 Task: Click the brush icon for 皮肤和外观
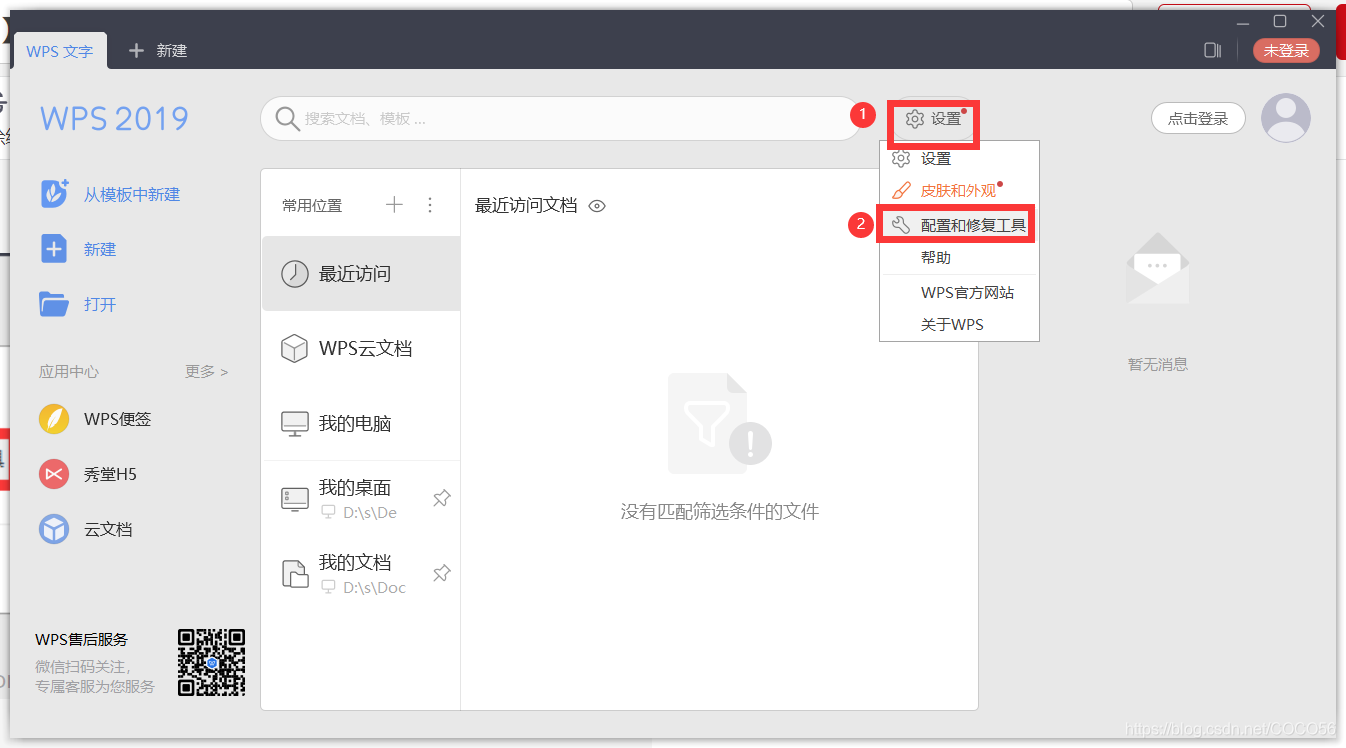point(901,190)
